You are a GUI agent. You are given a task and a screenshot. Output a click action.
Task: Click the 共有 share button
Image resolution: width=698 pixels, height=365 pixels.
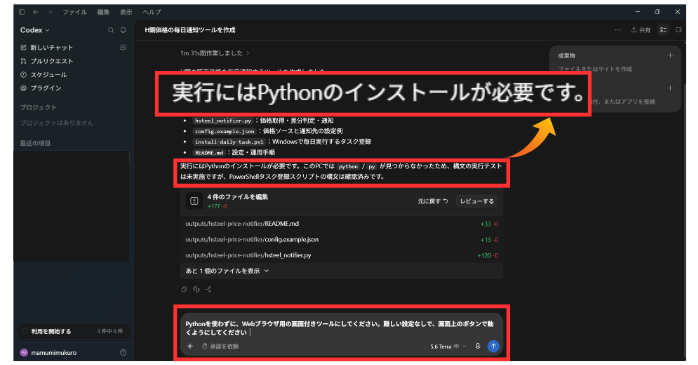click(x=641, y=30)
